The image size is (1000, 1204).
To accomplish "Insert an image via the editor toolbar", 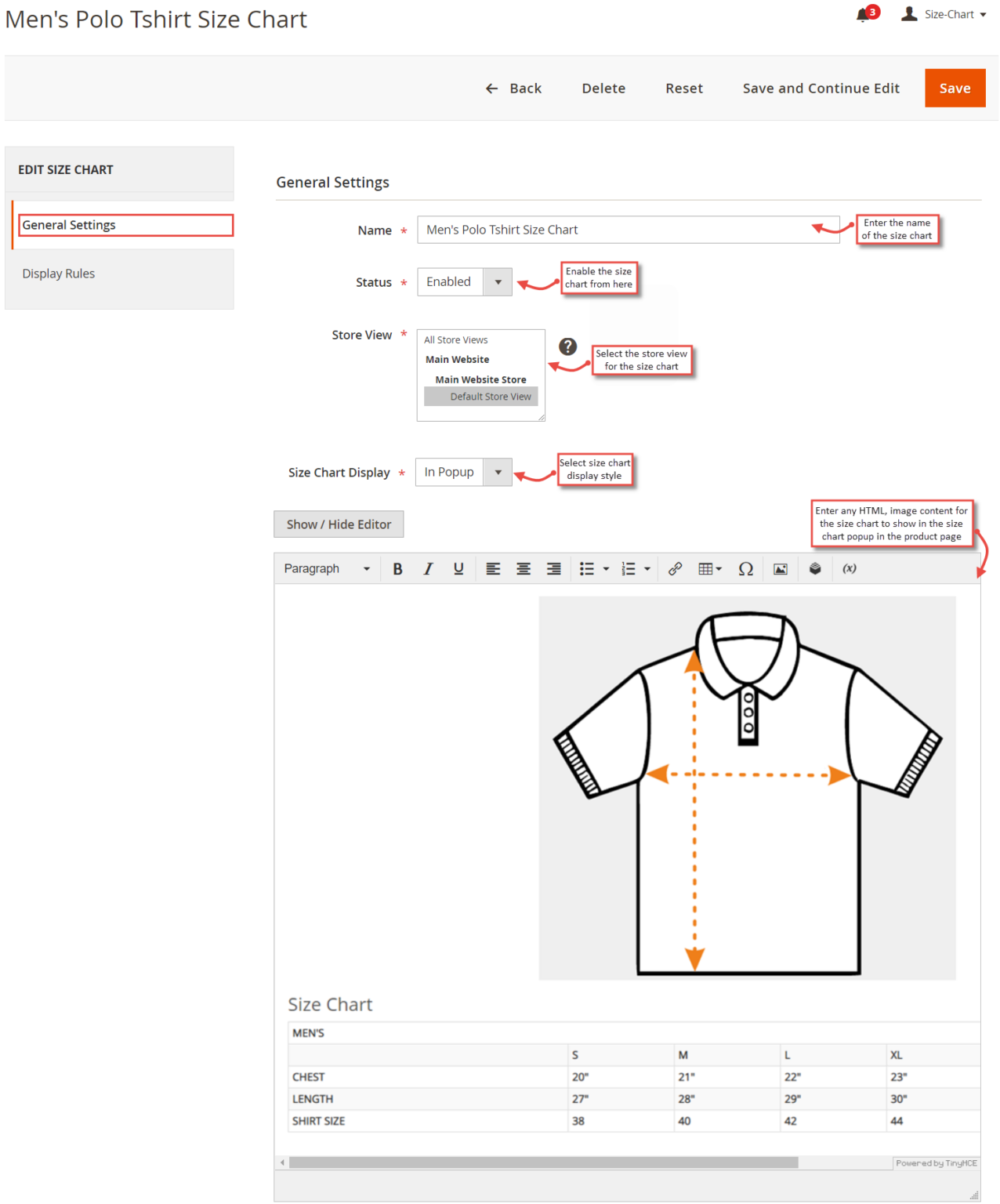I will (x=780, y=568).
